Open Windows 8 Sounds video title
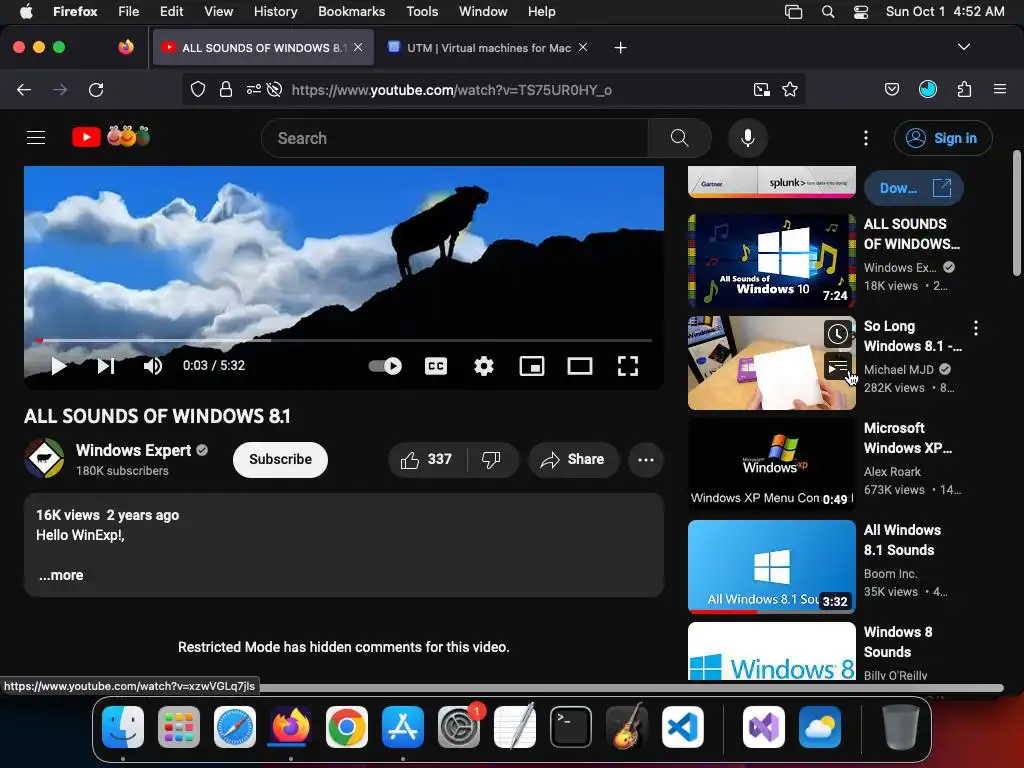Image resolution: width=1024 pixels, height=768 pixels. tap(898, 642)
